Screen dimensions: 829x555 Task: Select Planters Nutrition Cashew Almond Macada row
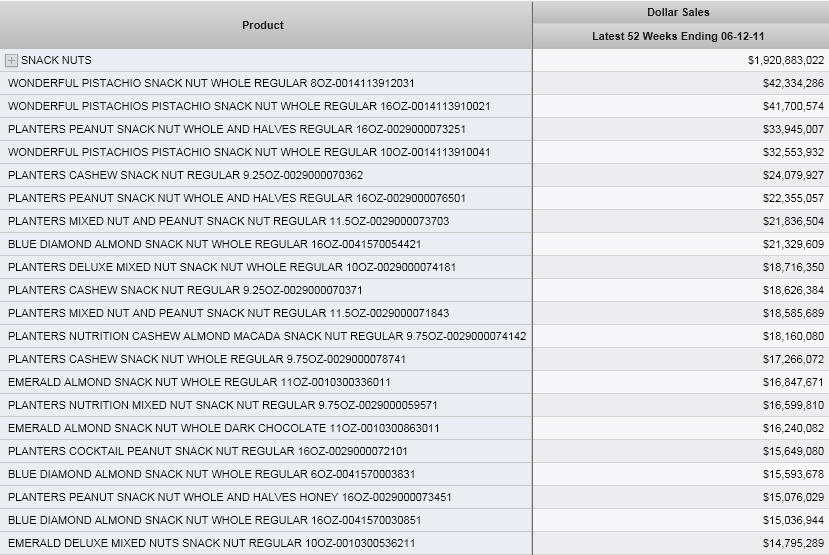tap(267, 336)
